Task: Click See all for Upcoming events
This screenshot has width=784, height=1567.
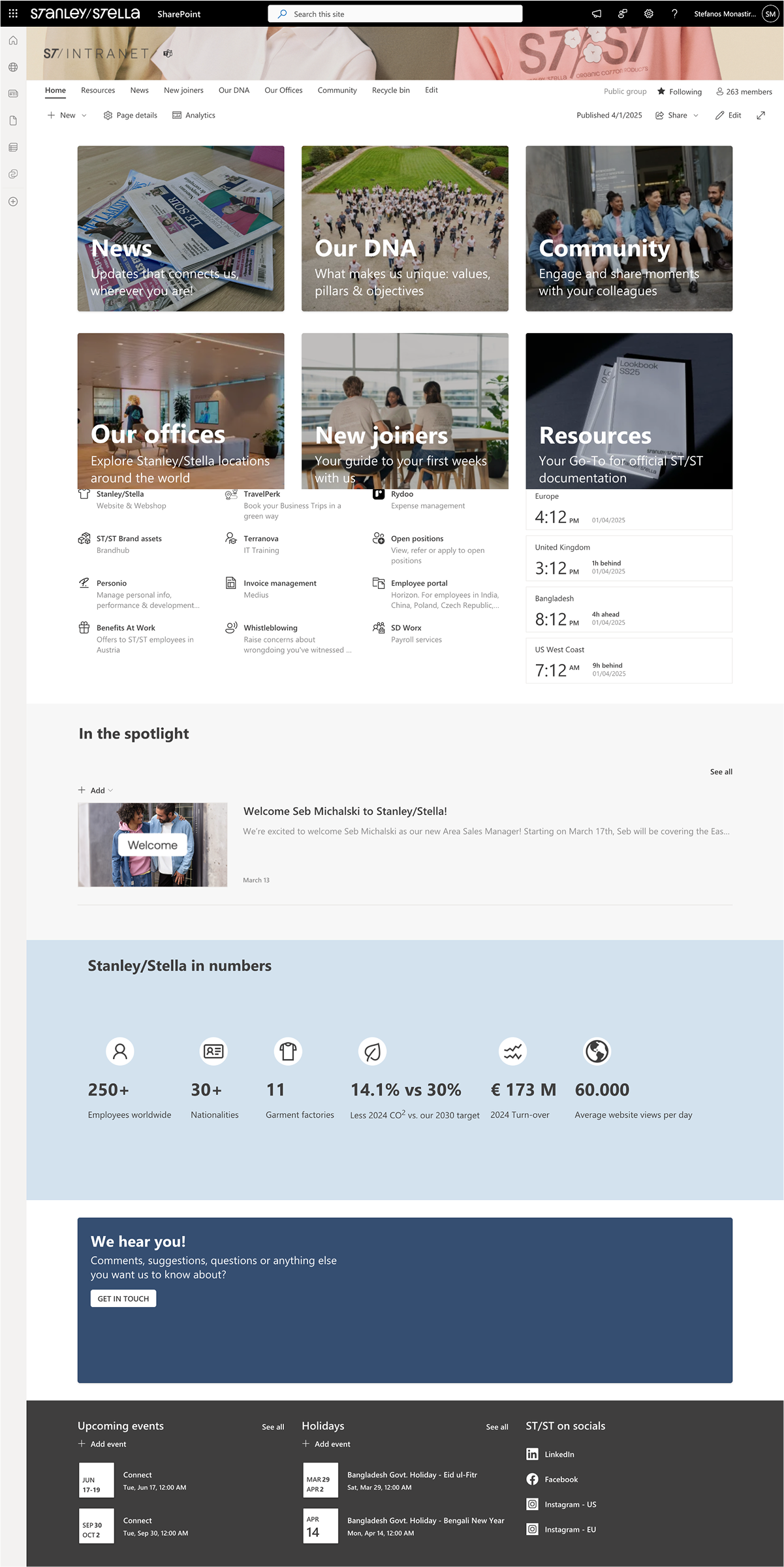Action: pyautogui.click(x=273, y=1427)
